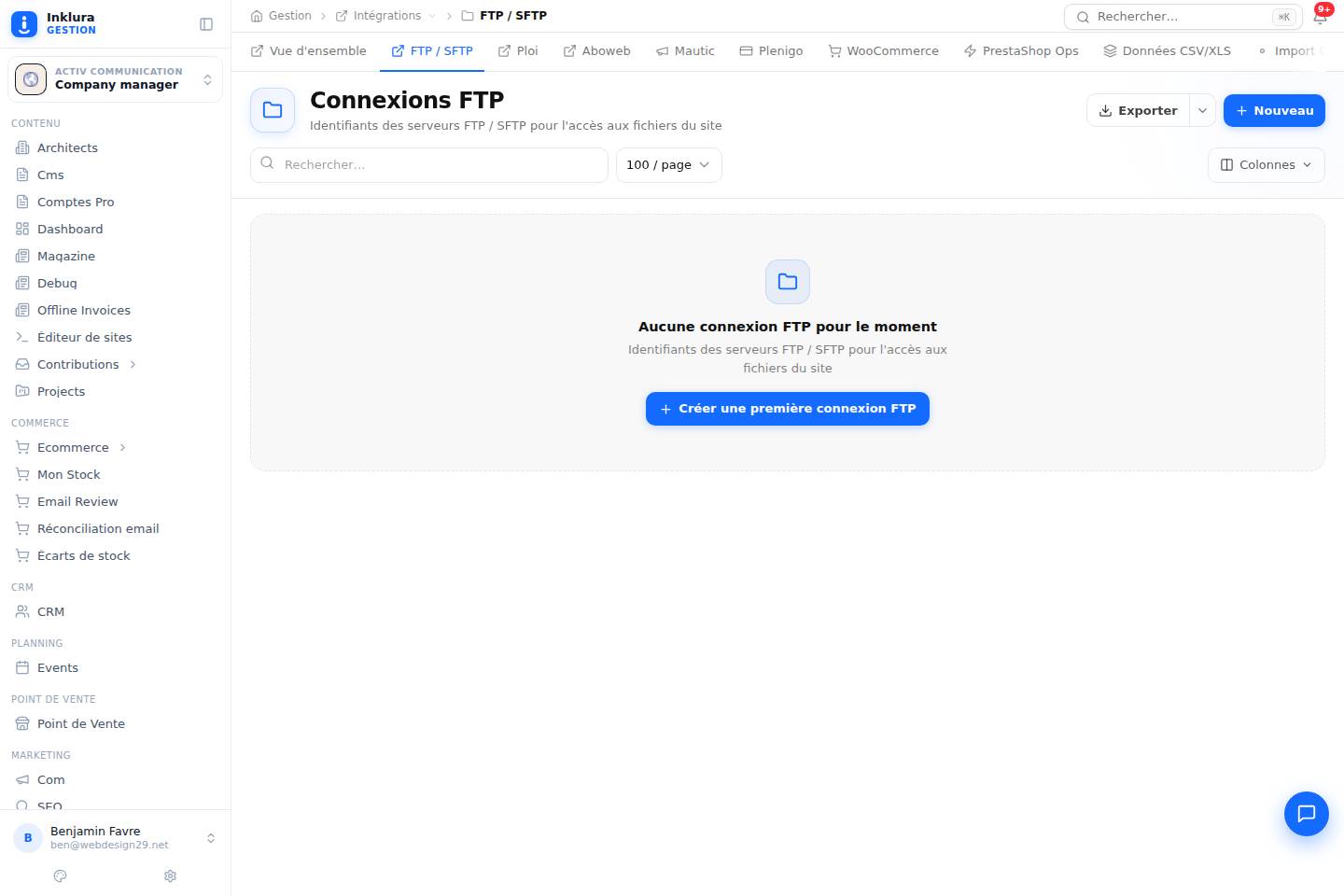This screenshot has height=896, width=1344.
Task: Click the Com megaphone icon
Action: point(22,779)
